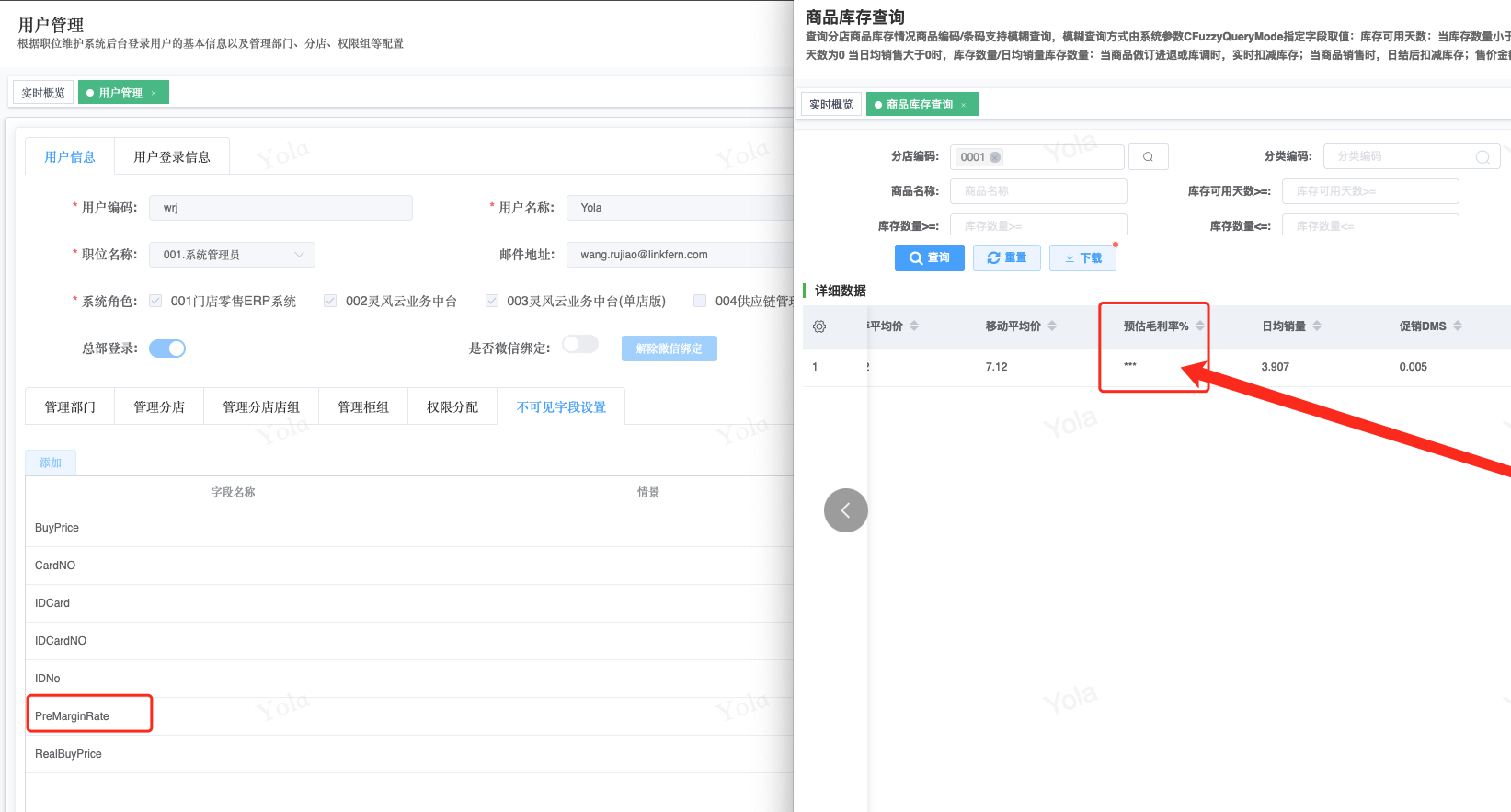Sort by the 日均销量 column arrows
Viewport: 1511px width, 812px height.
point(1317,326)
